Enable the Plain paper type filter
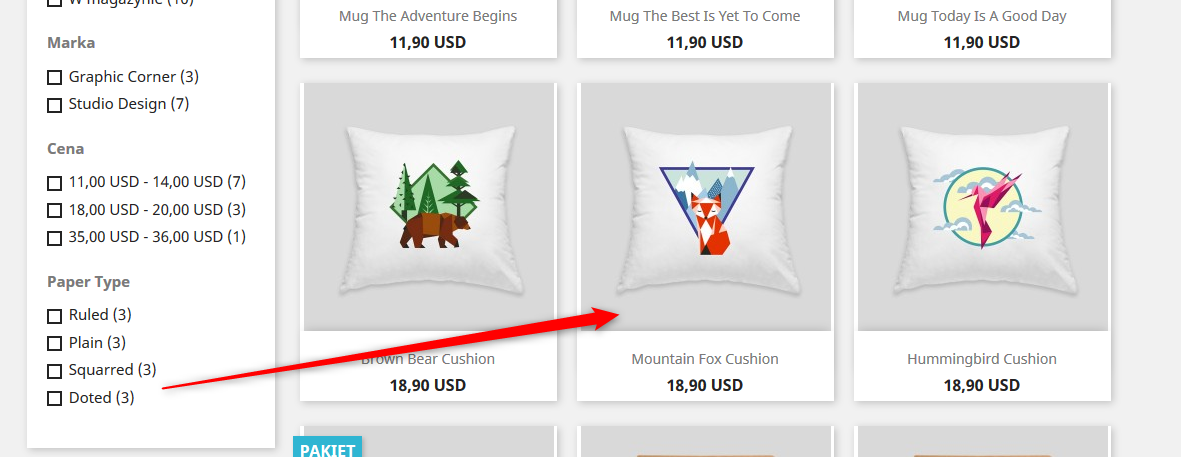 [x=54, y=343]
